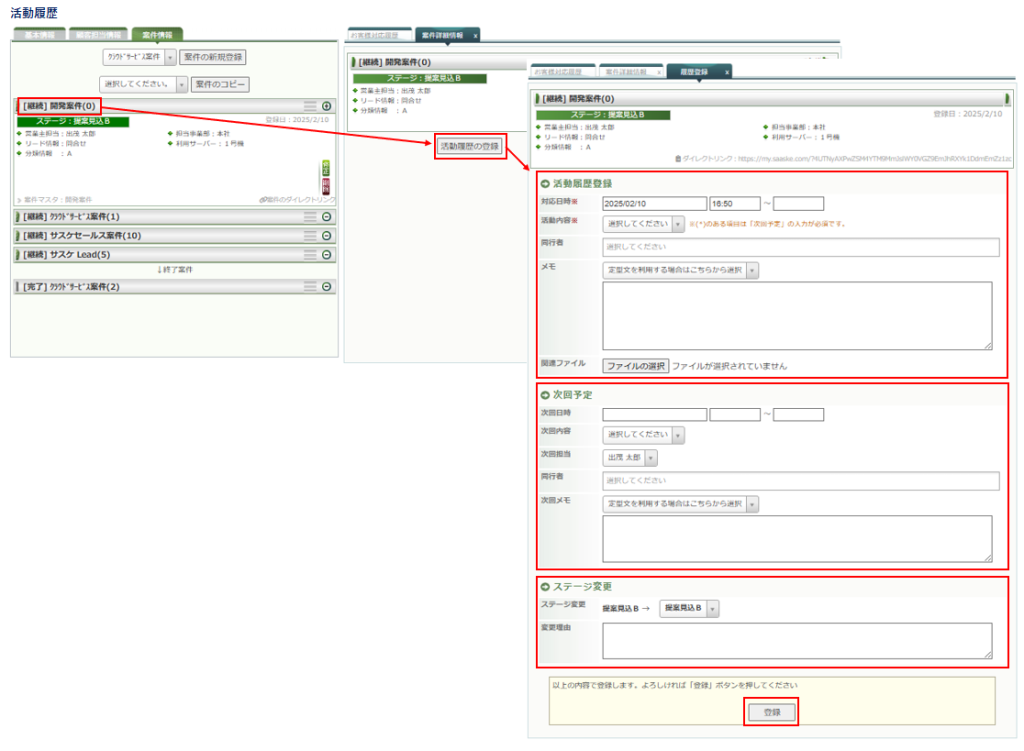This screenshot has width=1024, height=751.
Task: Click the 対応日時 date field 2025/02/10
Action: 654,204
